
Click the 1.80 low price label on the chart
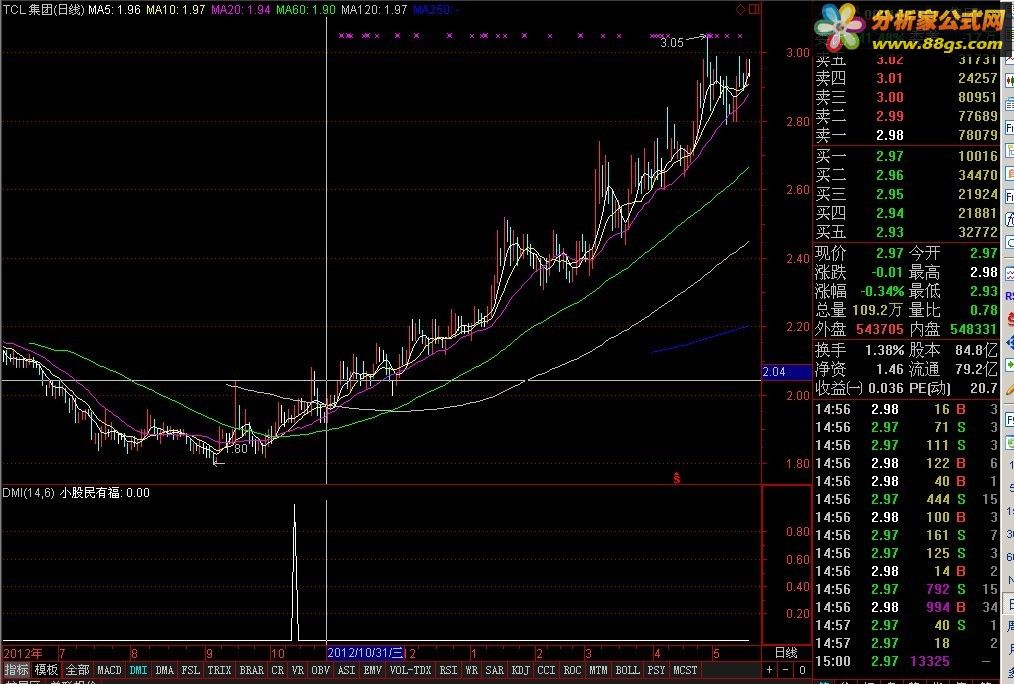[236, 449]
